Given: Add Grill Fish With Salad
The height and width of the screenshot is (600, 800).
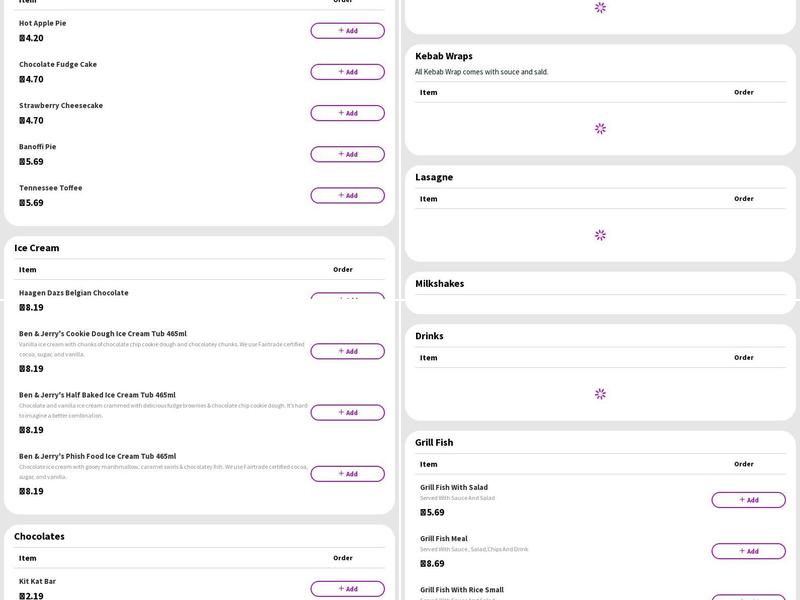Looking at the screenshot, I should pos(748,500).
